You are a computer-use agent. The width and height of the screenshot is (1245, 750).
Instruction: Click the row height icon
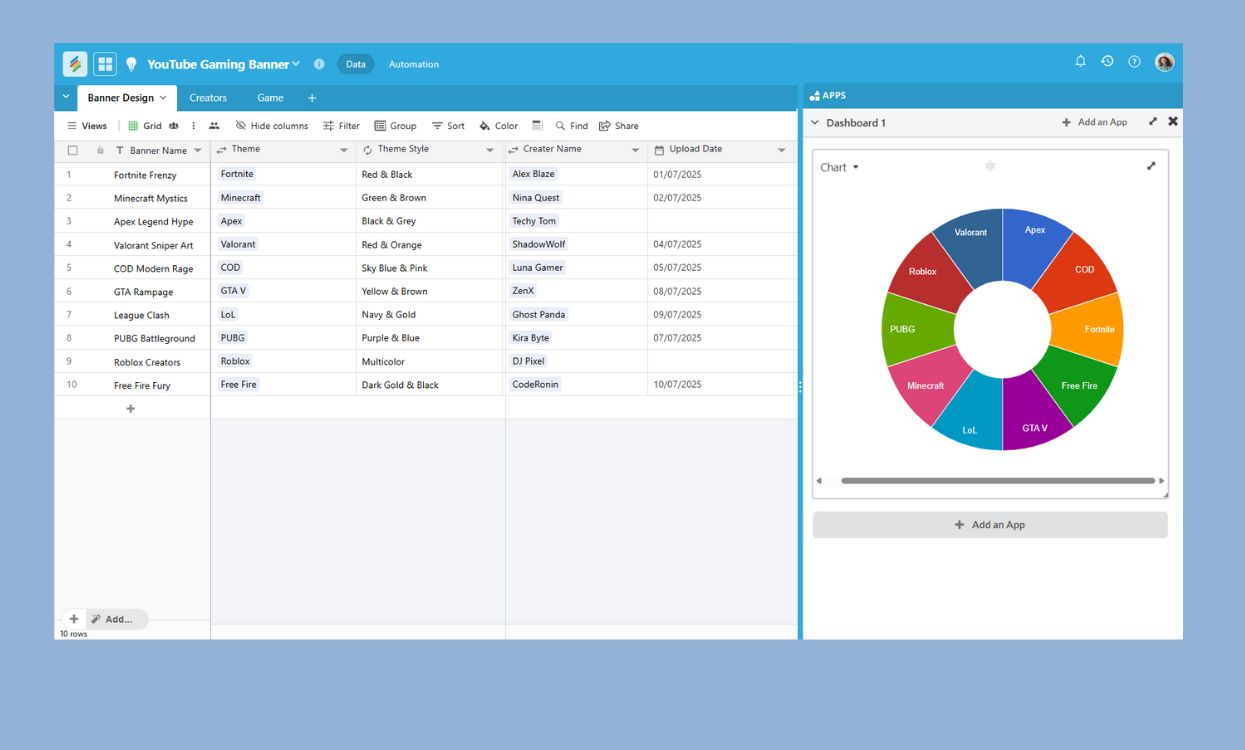click(537, 126)
